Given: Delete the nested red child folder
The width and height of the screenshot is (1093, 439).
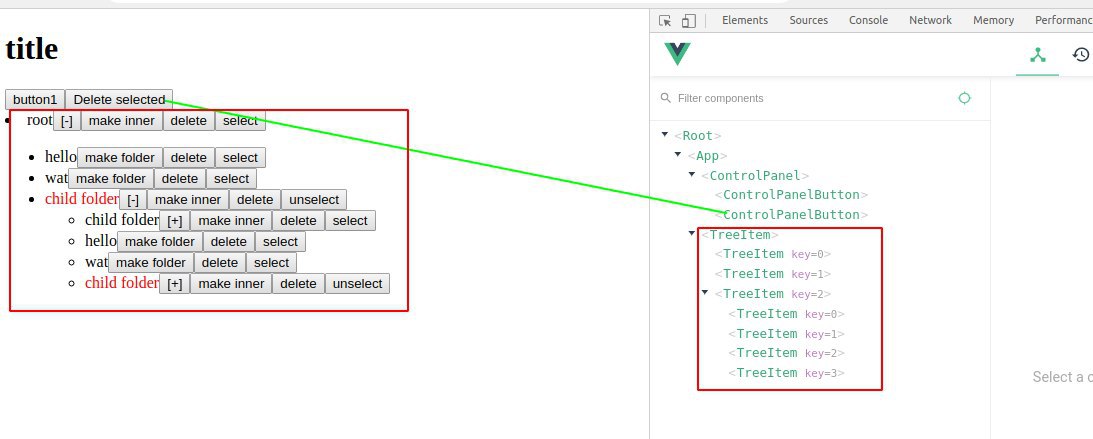Looking at the screenshot, I should pos(298,284).
